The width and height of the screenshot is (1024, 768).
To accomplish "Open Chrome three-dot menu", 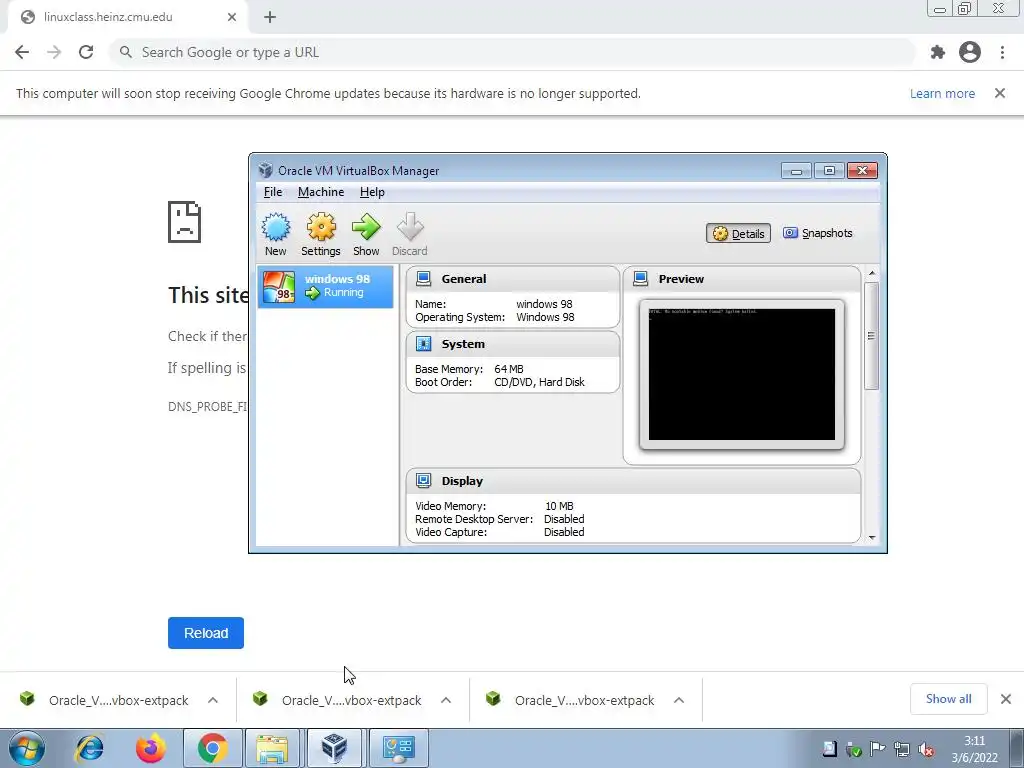I will pos(1002,52).
